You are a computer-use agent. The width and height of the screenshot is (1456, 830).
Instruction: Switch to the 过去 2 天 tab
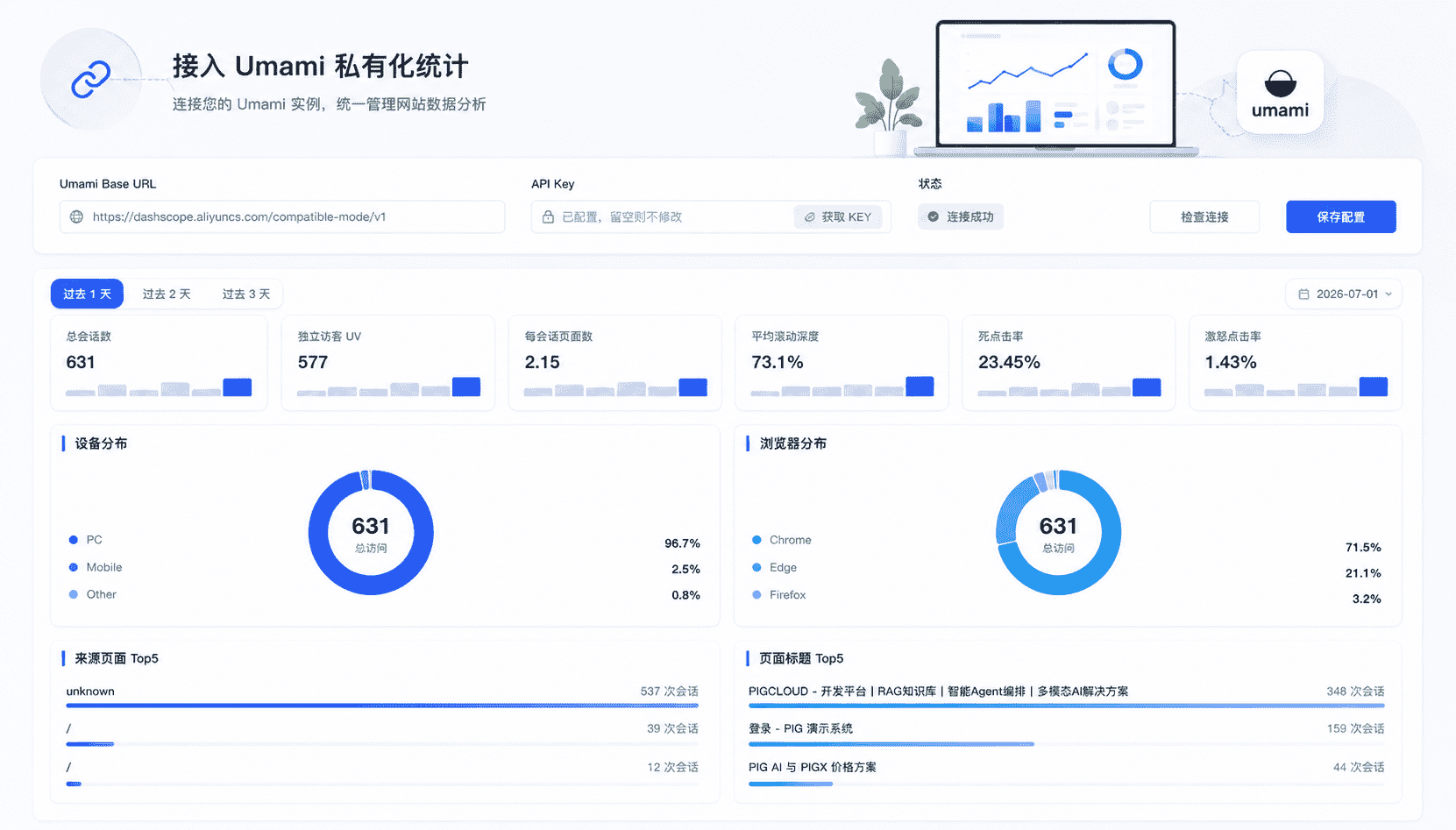click(x=167, y=294)
